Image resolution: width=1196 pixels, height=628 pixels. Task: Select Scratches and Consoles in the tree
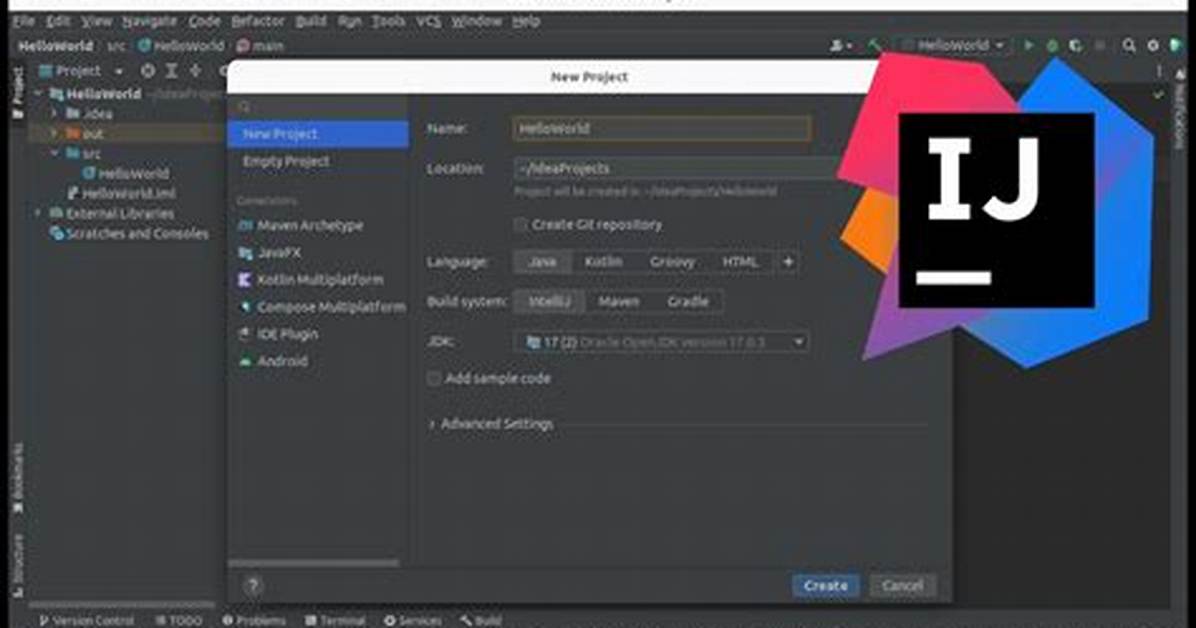(128, 233)
